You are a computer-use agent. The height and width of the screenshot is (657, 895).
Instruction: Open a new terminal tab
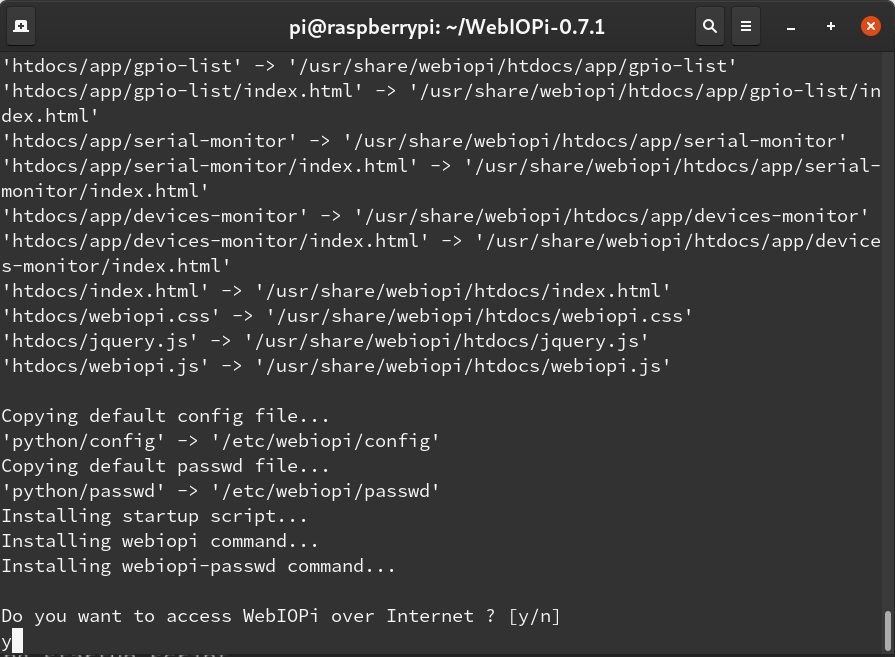point(22,26)
